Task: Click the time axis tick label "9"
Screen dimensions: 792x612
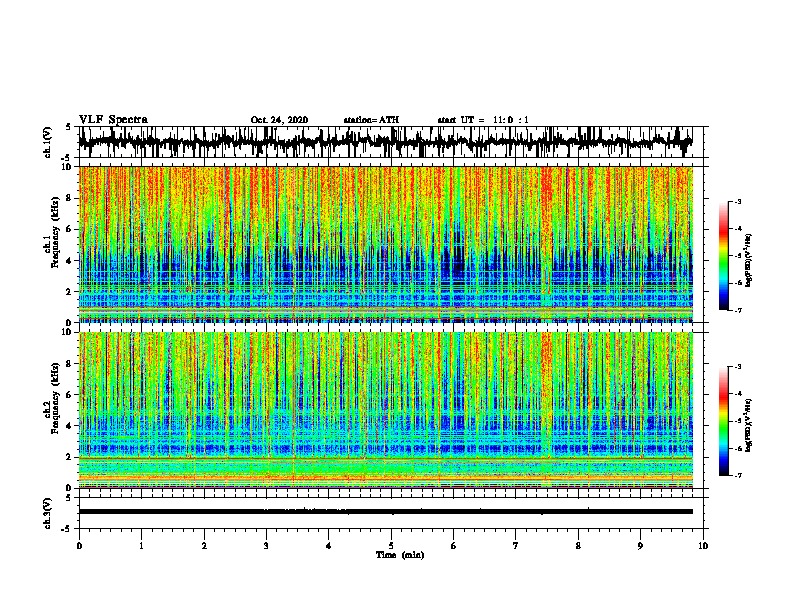Action: (x=640, y=546)
